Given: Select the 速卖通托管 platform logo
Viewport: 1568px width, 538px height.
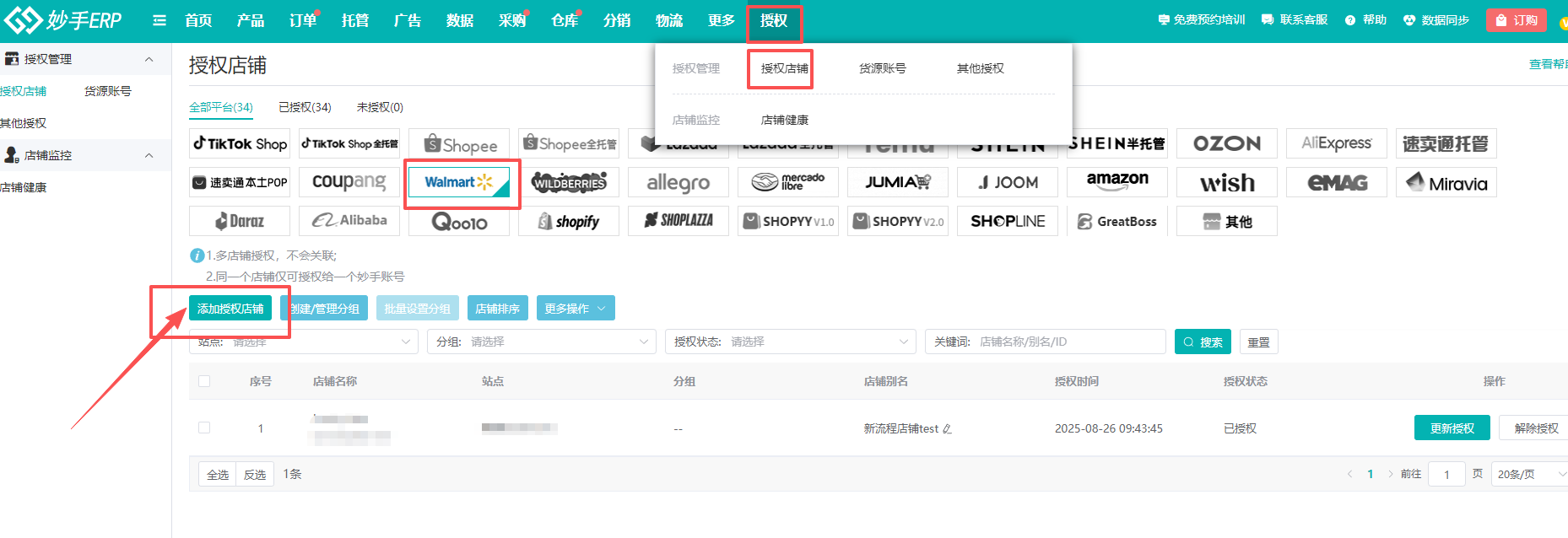Looking at the screenshot, I should click(x=1446, y=143).
